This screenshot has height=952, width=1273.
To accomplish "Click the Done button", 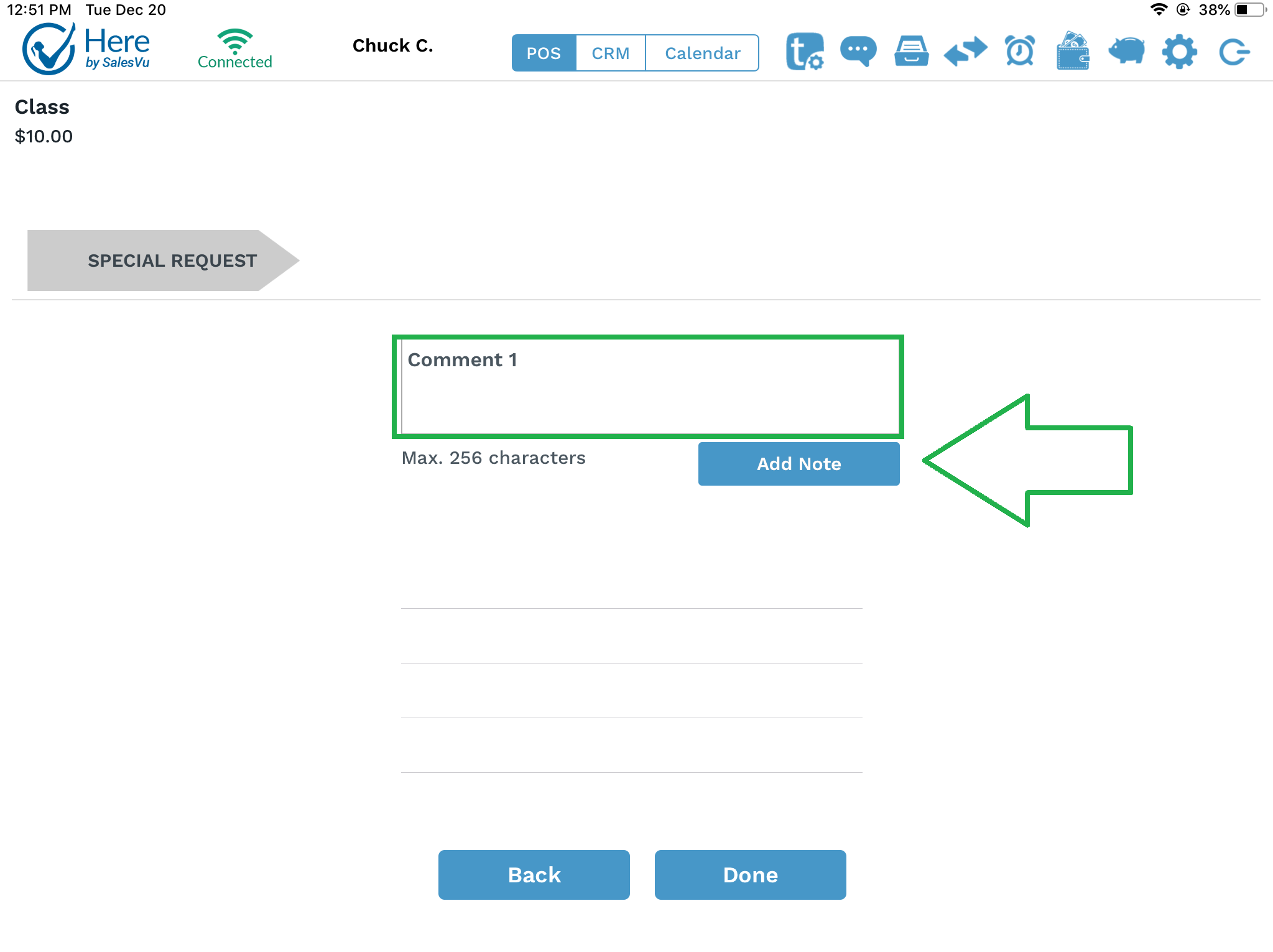I will [x=751, y=874].
